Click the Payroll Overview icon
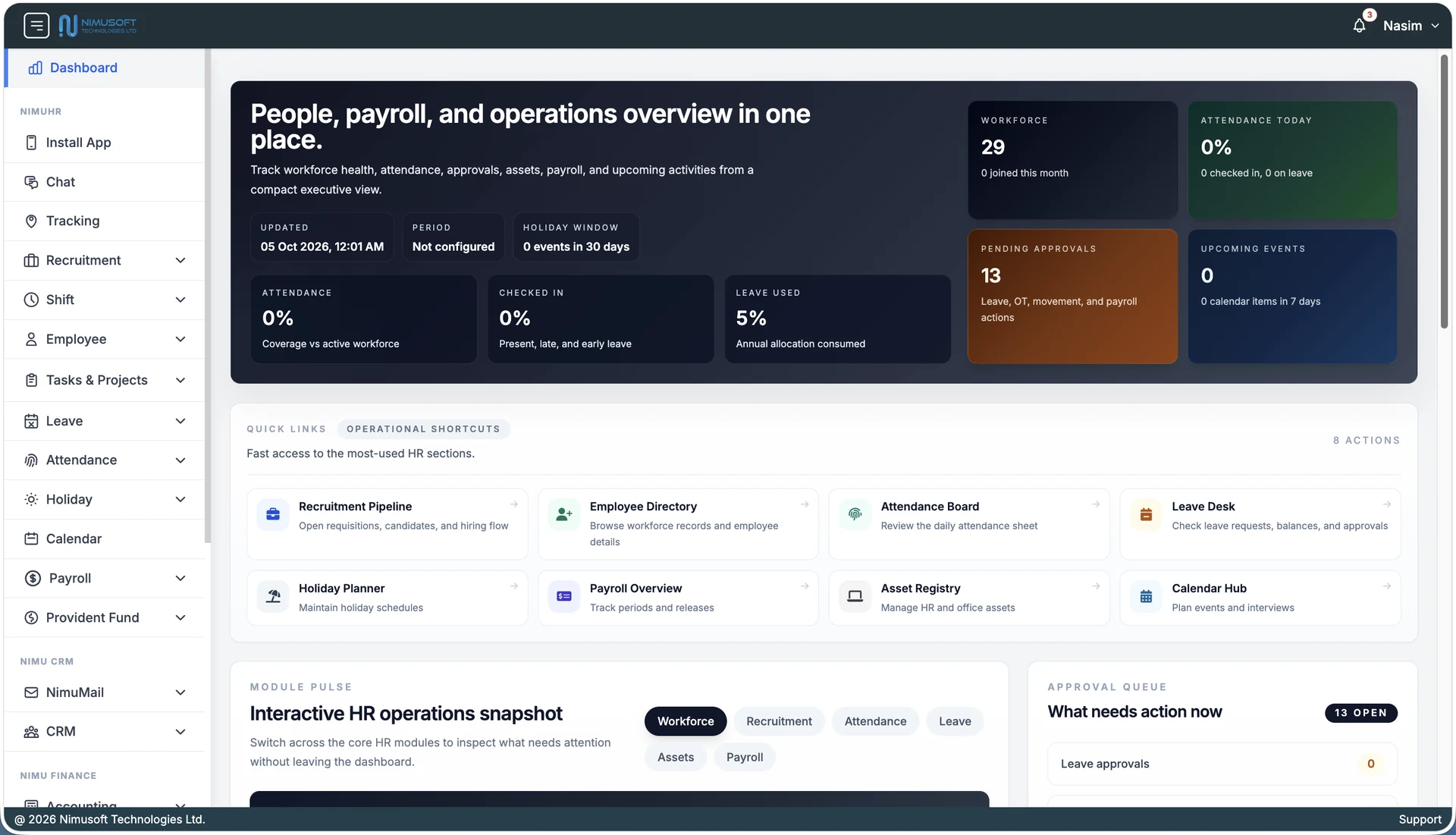 click(x=563, y=596)
